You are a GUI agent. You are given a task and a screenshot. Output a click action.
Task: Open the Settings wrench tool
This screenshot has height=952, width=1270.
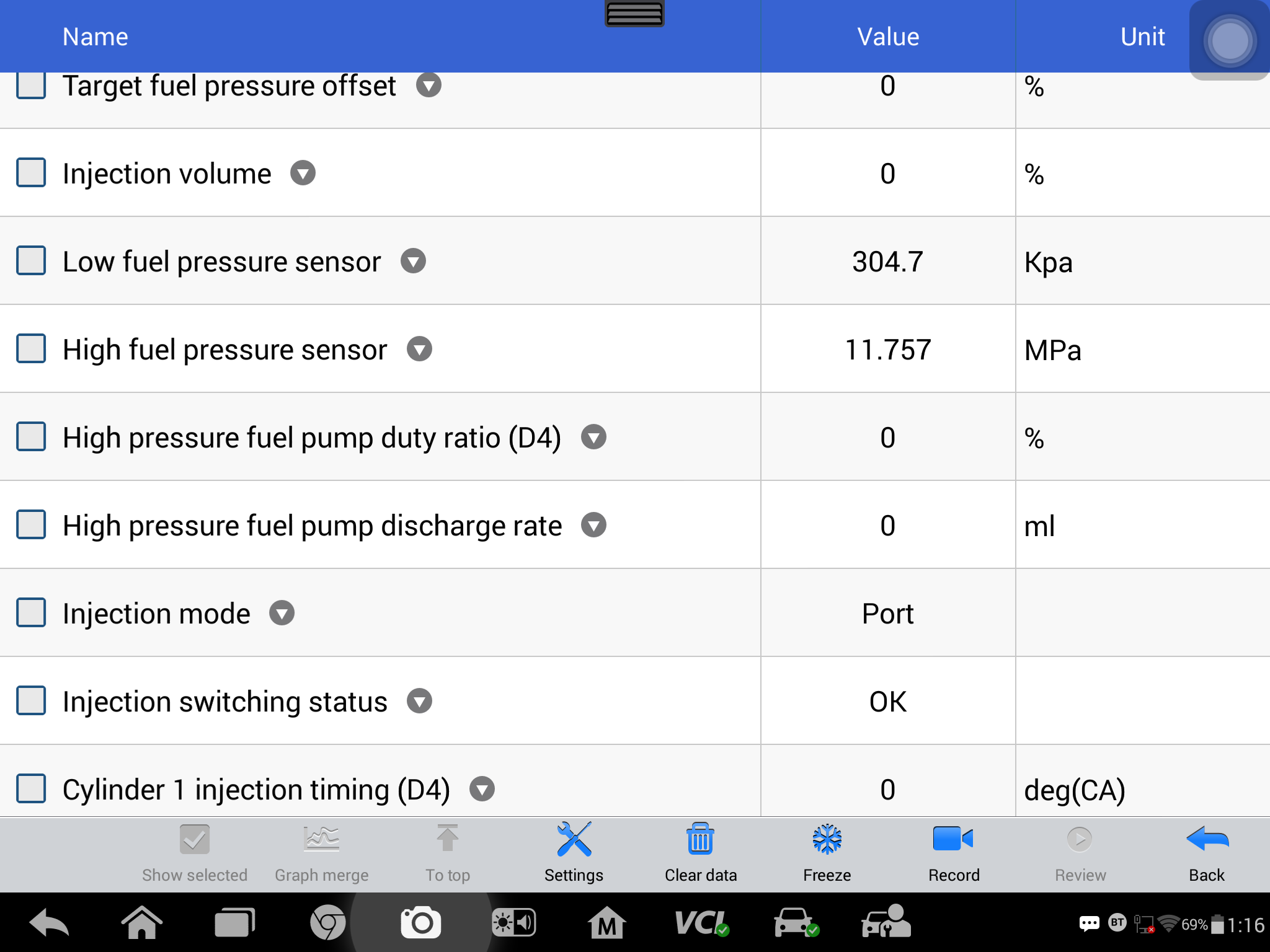(x=574, y=853)
